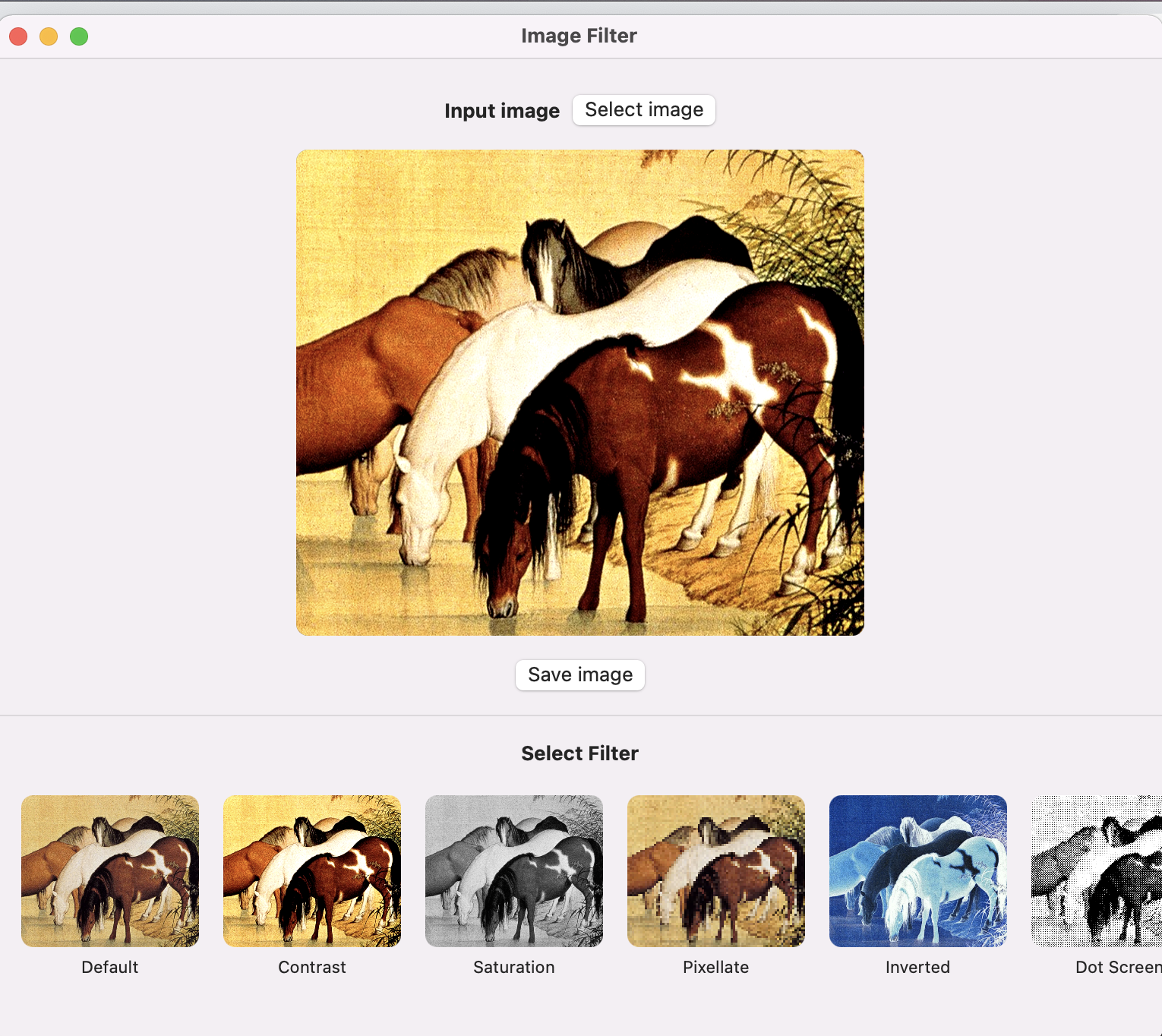Select the Default filter label
1162x1036 pixels.
(x=110, y=967)
